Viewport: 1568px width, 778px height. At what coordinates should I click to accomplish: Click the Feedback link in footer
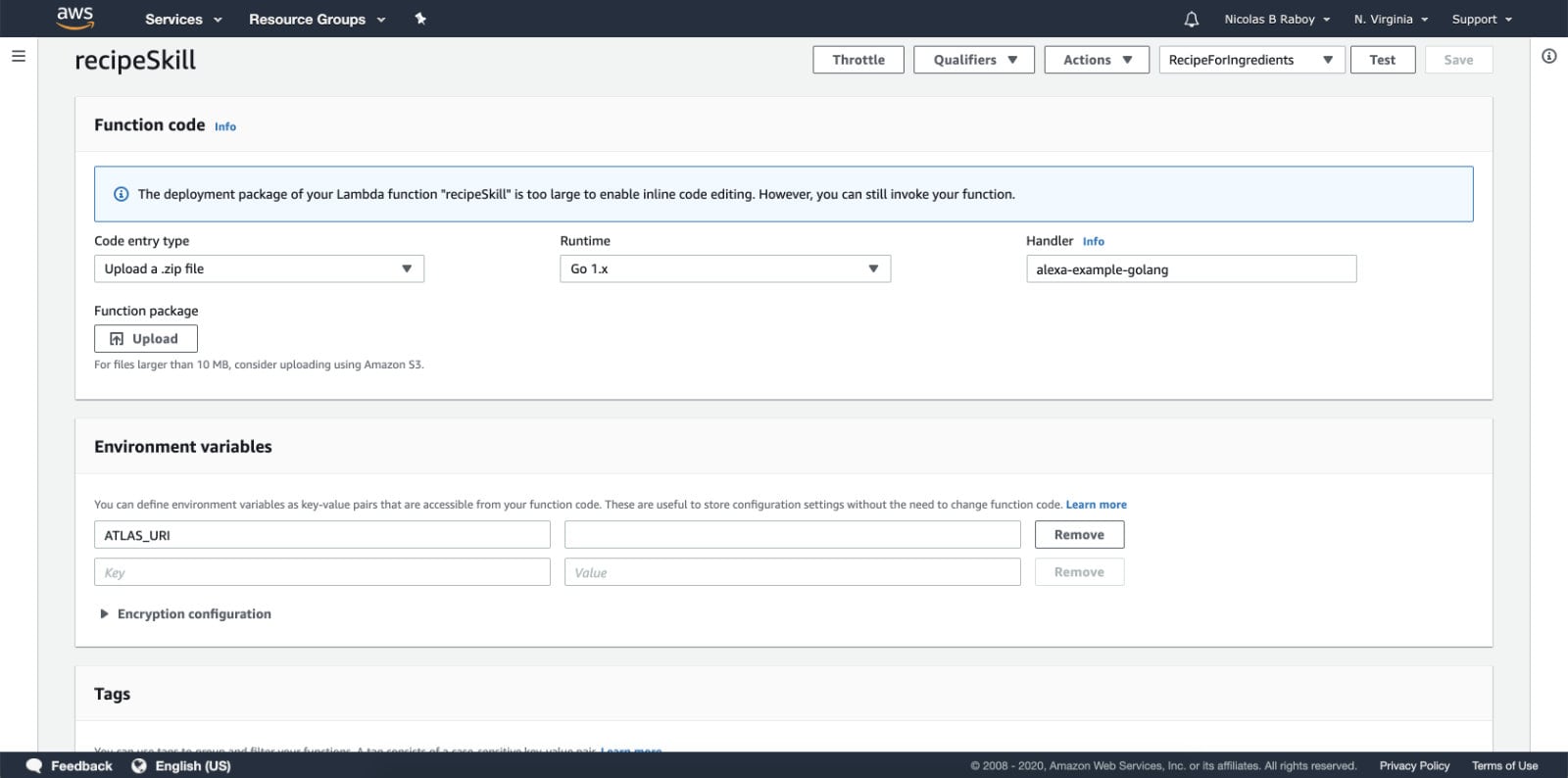81,766
